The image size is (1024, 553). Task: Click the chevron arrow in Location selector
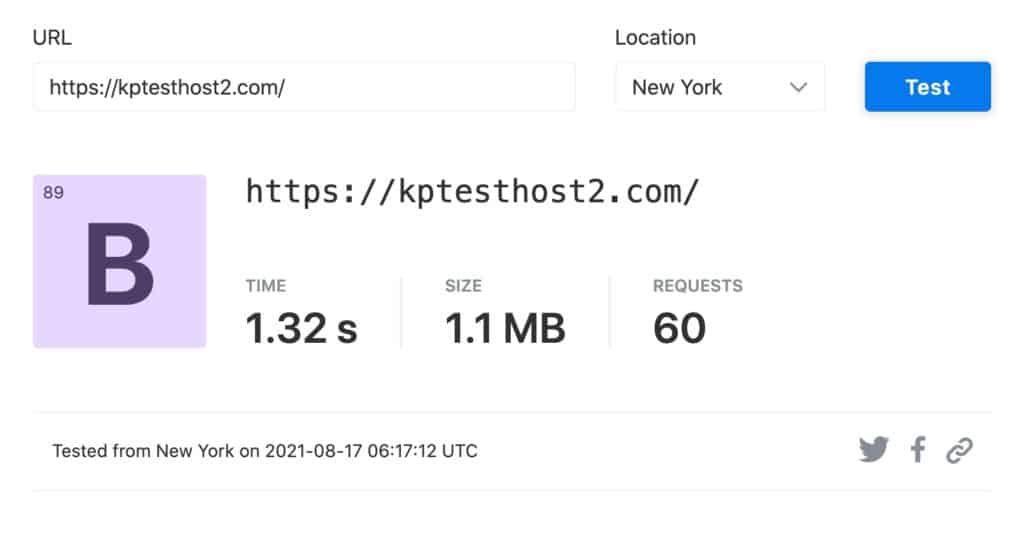[798, 87]
